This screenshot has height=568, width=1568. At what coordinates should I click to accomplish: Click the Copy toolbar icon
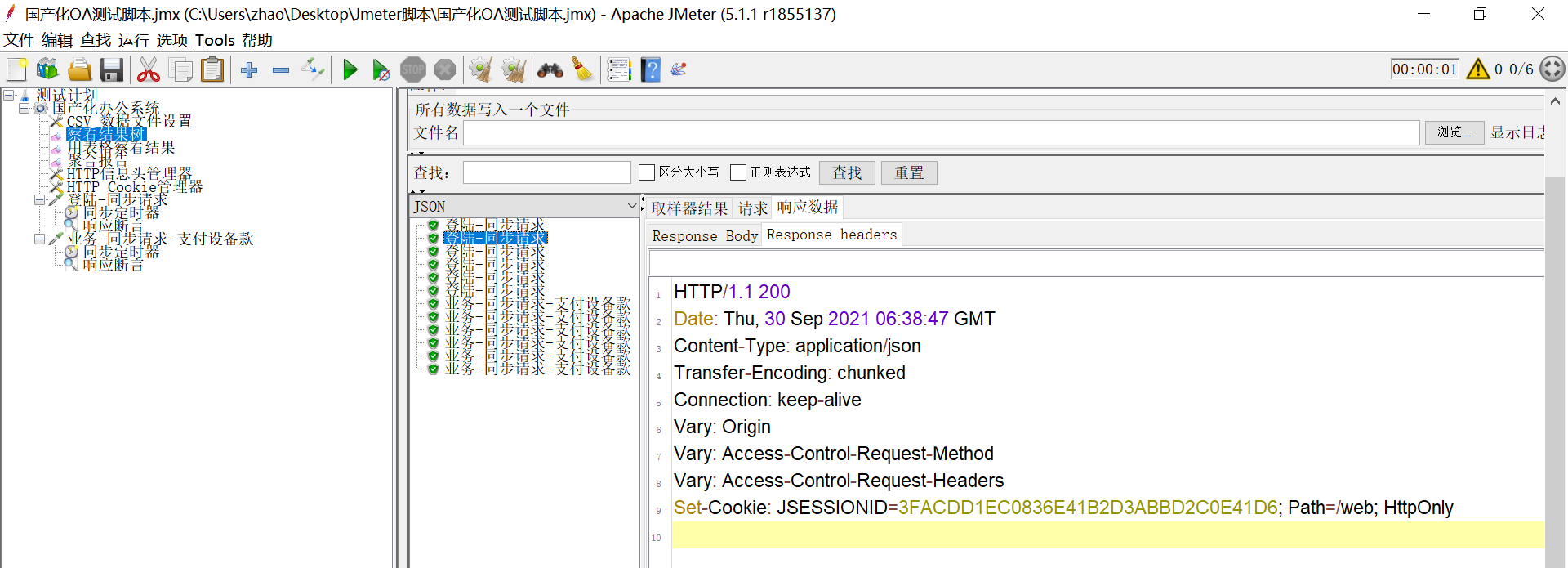pos(180,70)
